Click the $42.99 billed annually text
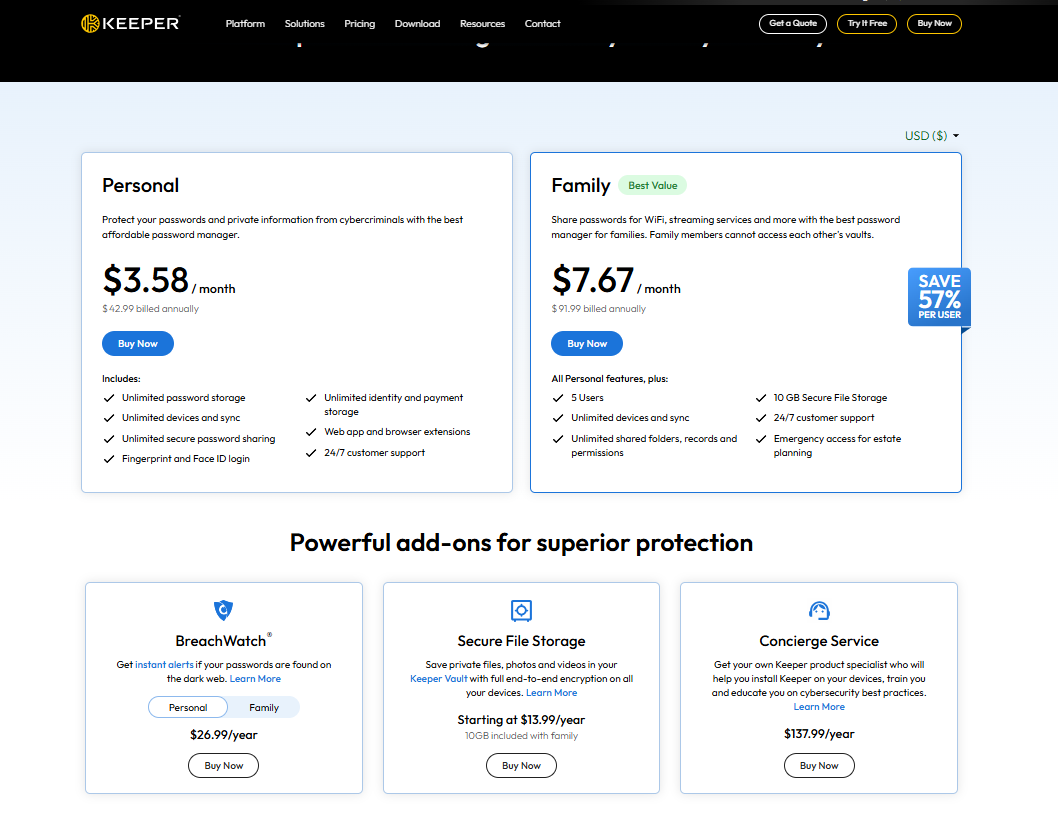Image resolution: width=1058 pixels, height=831 pixels. [150, 309]
